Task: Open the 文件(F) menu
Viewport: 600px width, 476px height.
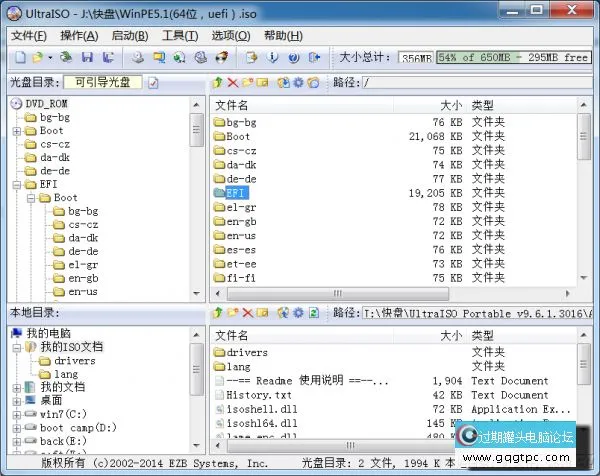Action: click(29, 36)
